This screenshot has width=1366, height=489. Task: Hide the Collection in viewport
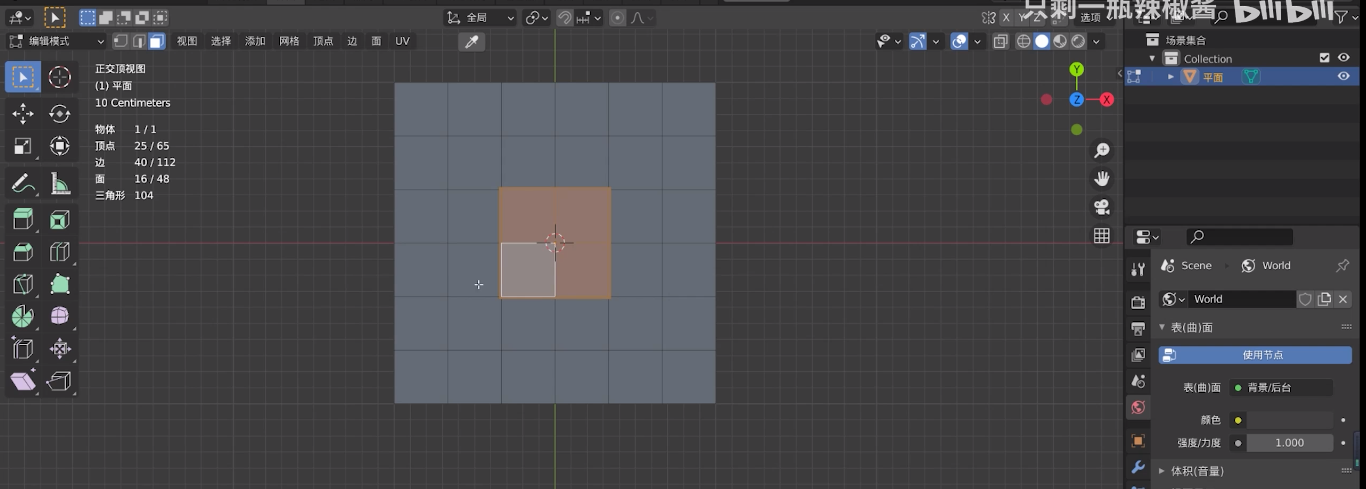tap(1343, 58)
